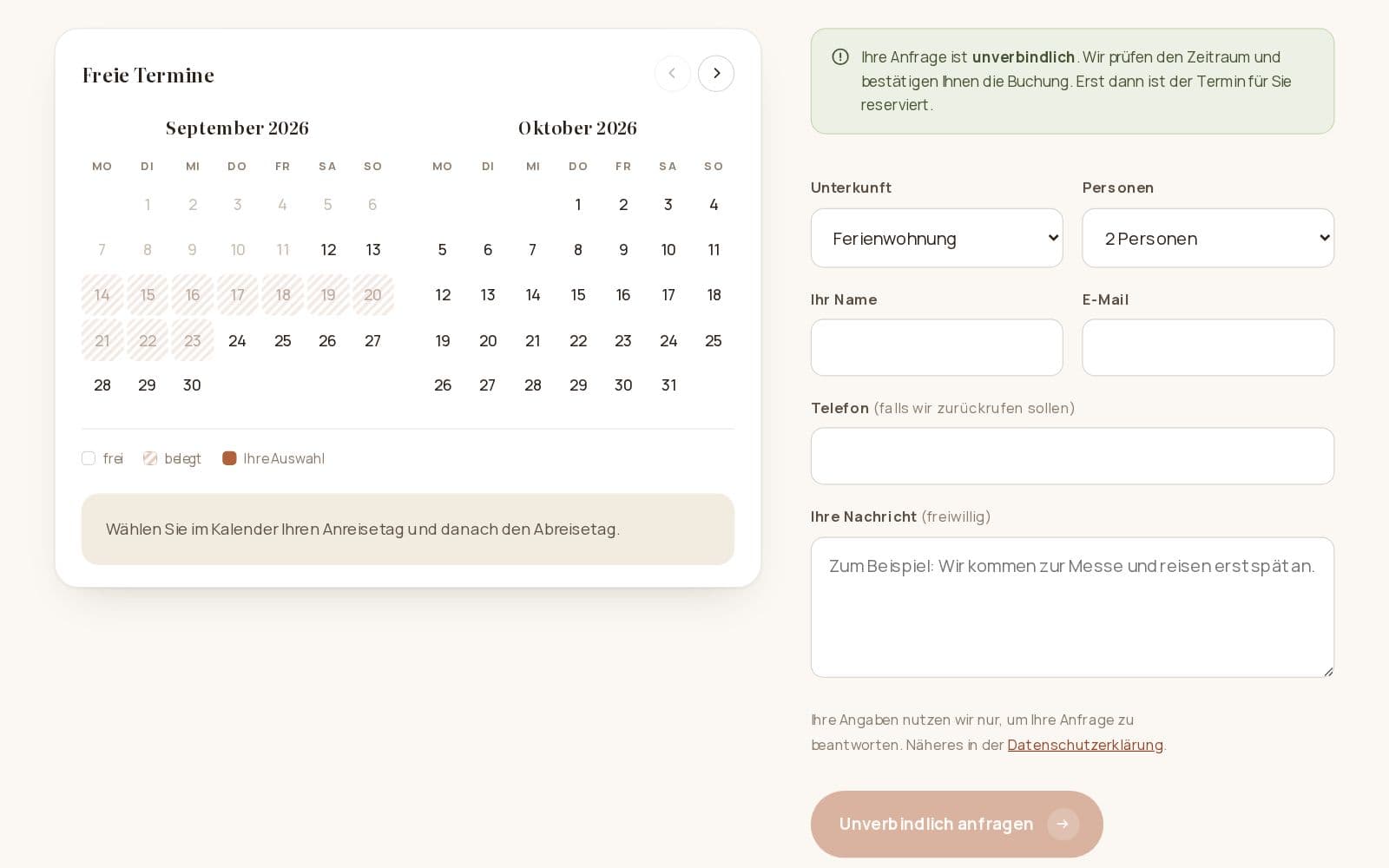Choose October 26 in the calendar
The width and height of the screenshot is (1389, 868).
click(443, 385)
